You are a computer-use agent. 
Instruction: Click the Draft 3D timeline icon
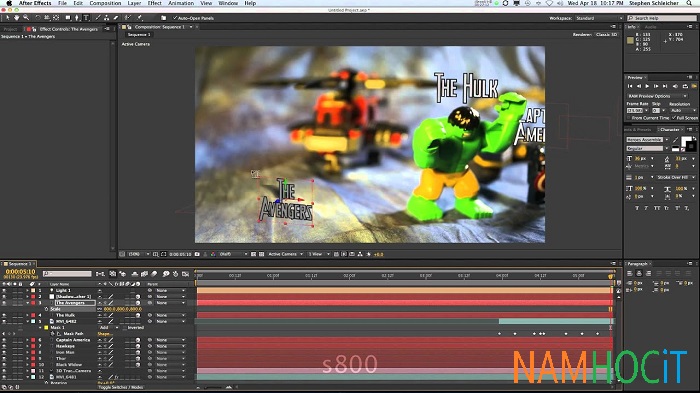[x=122, y=274]
